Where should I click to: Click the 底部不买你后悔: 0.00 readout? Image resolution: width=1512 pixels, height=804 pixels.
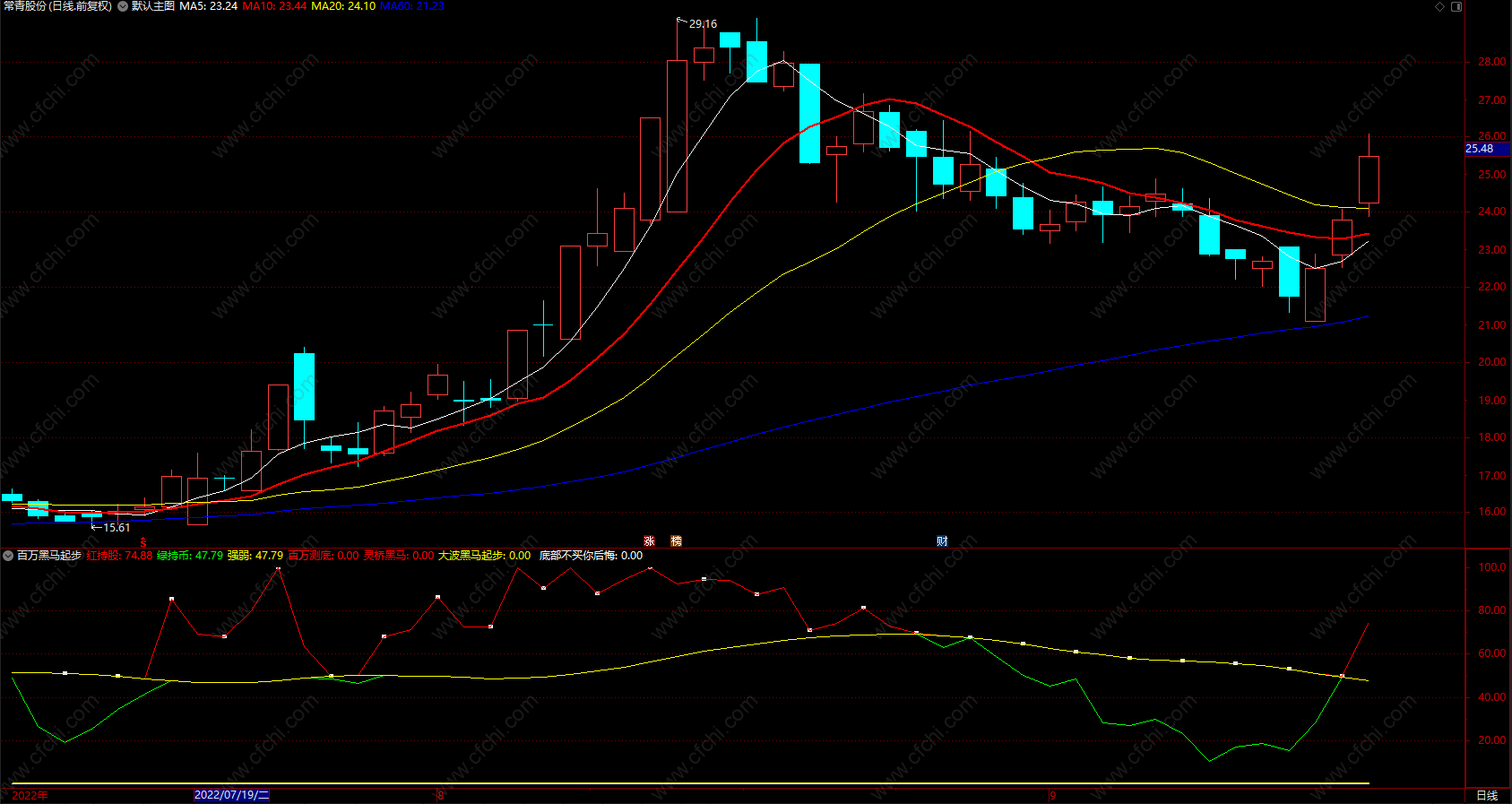pyautogui.click(x=592, y=556)
